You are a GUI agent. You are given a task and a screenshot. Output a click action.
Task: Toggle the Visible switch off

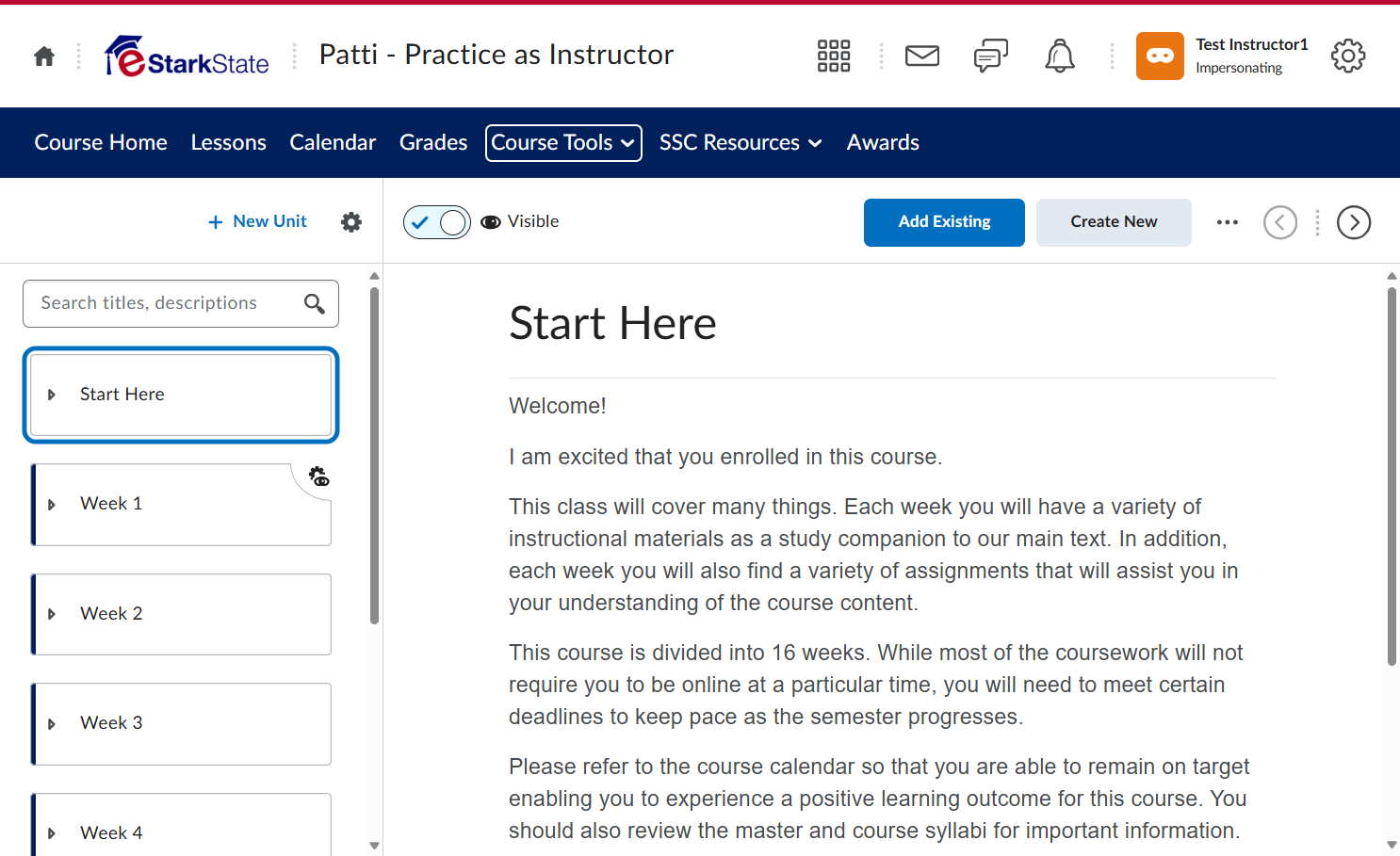click(x=437, y=222)
